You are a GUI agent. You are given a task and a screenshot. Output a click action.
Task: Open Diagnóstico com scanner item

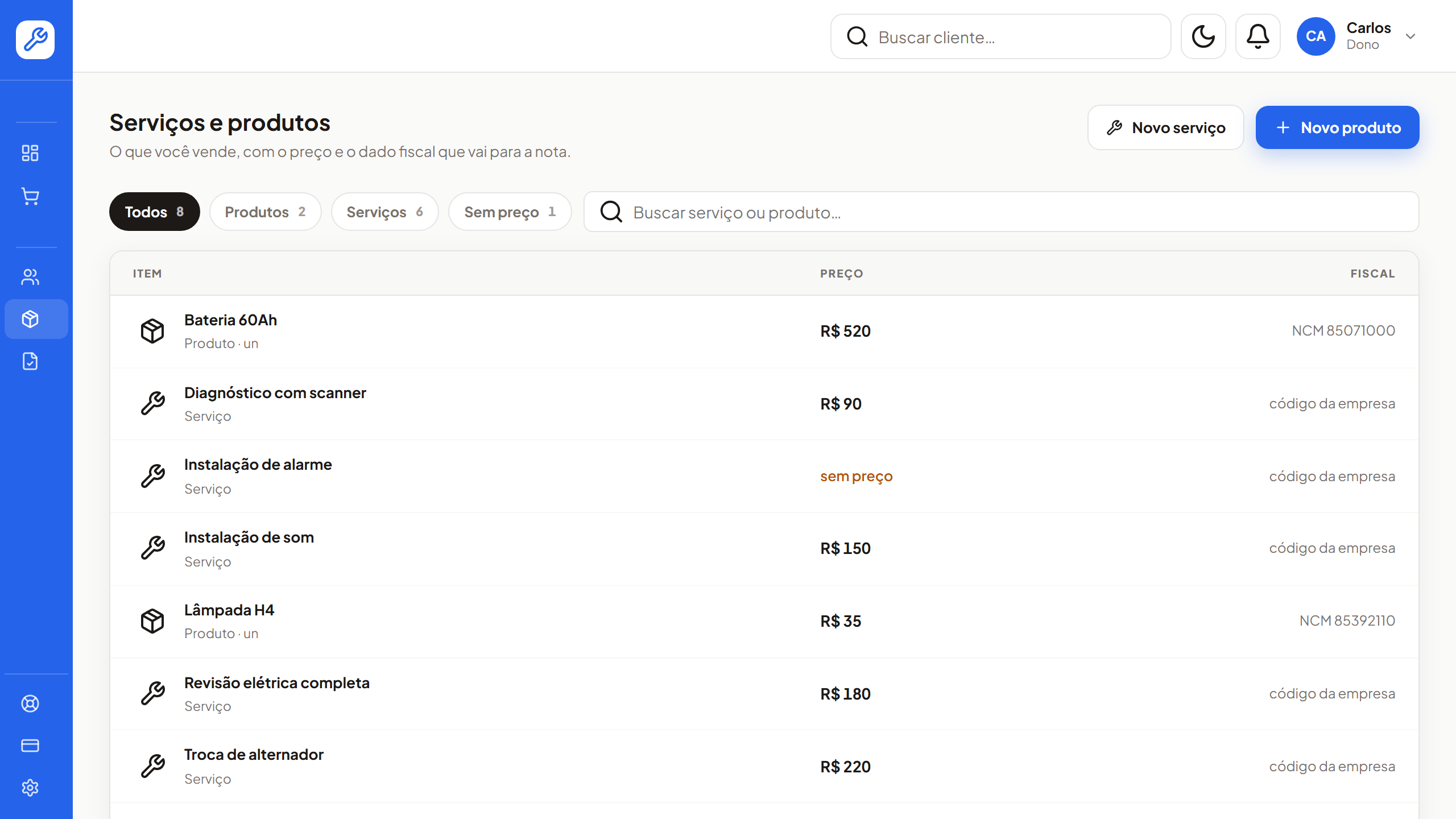tap(764, 404)
